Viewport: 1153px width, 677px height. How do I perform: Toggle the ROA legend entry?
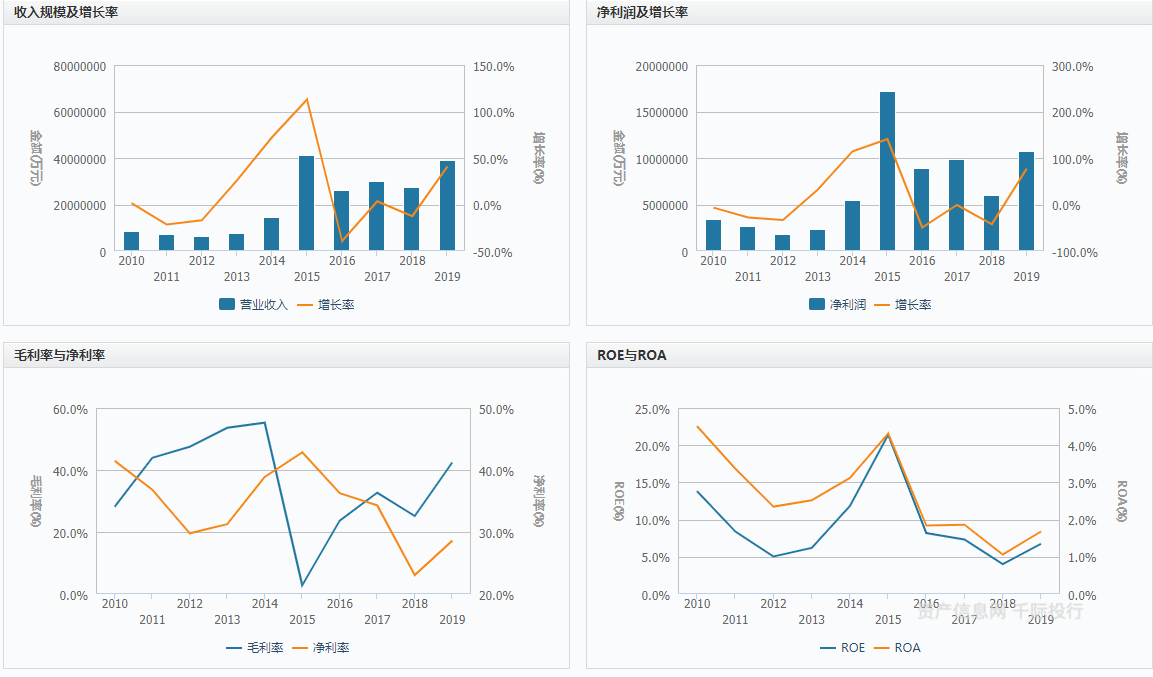(897, 647)
